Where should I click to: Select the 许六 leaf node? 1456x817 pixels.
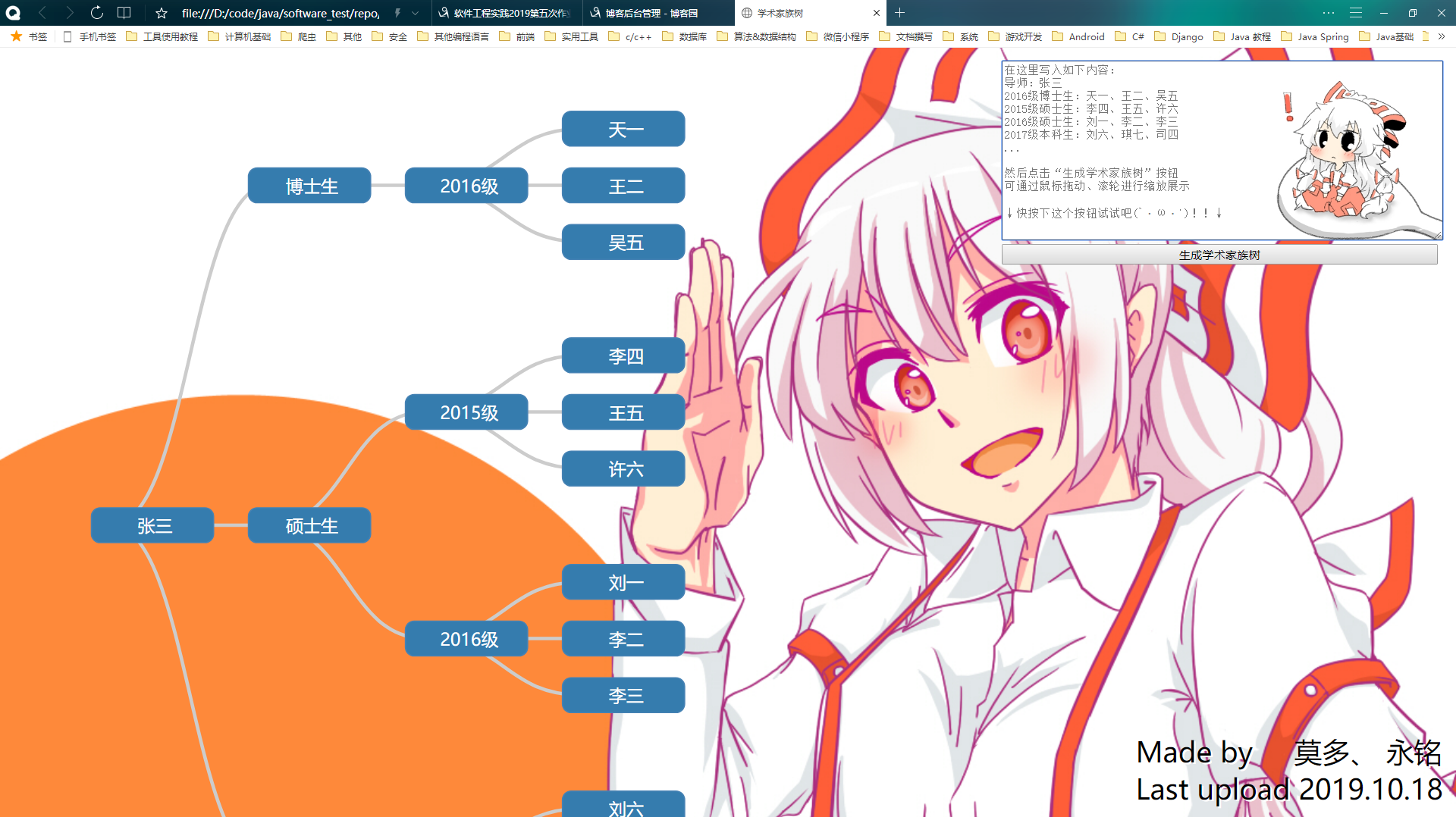coord(623,468)
